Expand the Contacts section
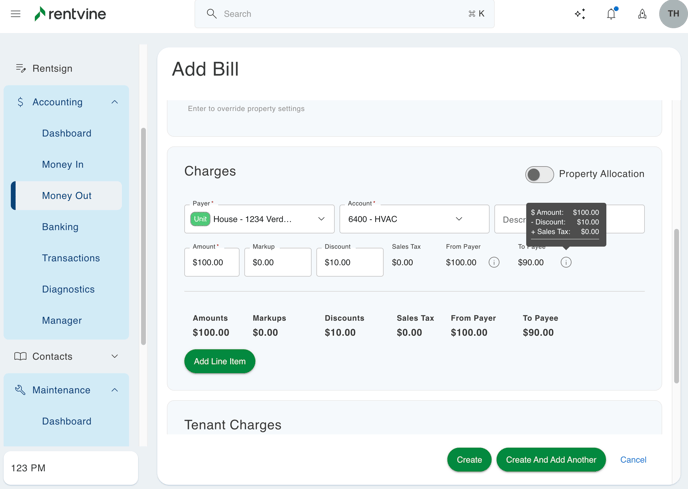This screenshot has width=688, height=489. pyautogui.click(x=114, y=356)
